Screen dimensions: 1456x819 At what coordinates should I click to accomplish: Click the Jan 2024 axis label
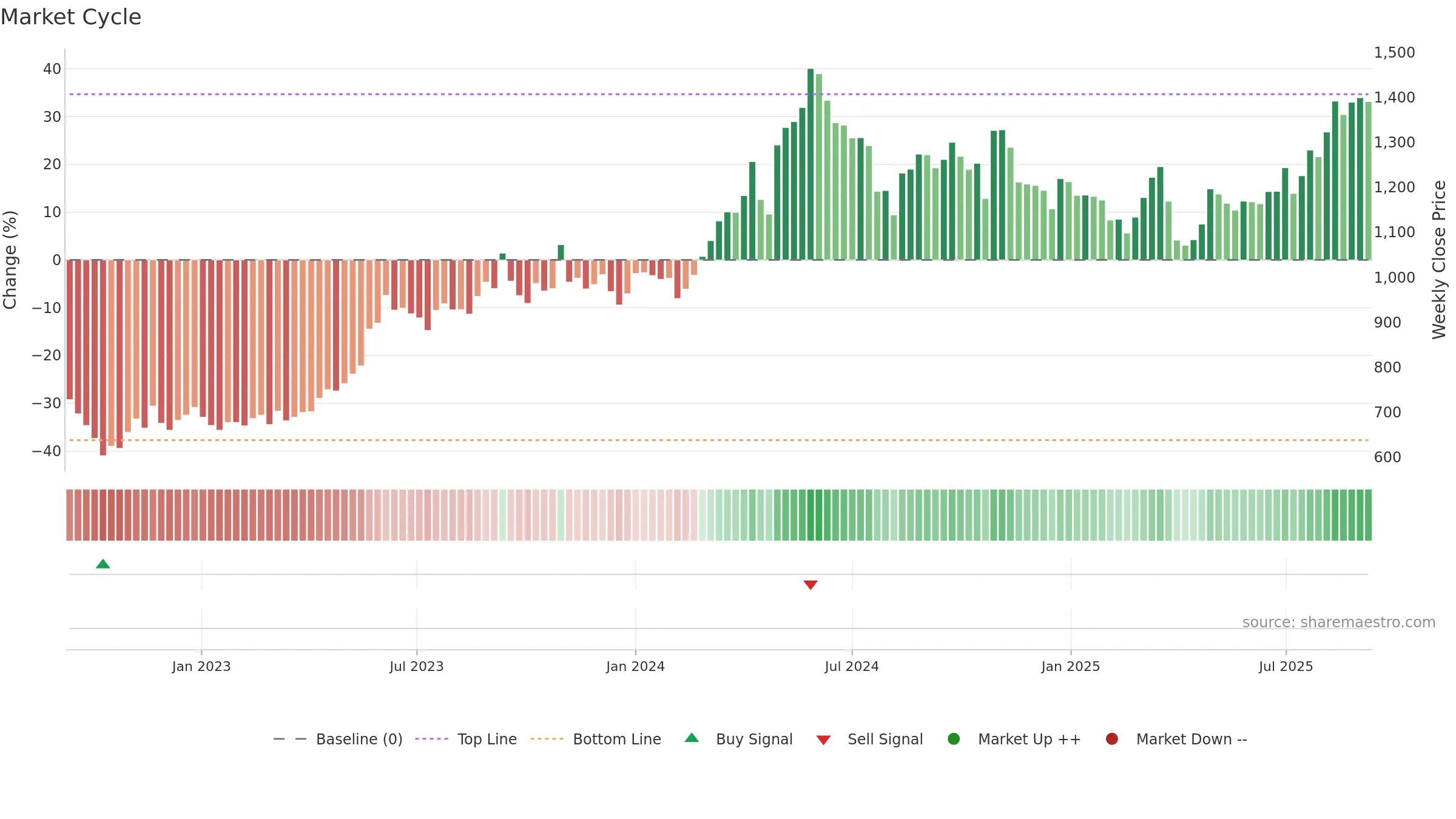636,667
